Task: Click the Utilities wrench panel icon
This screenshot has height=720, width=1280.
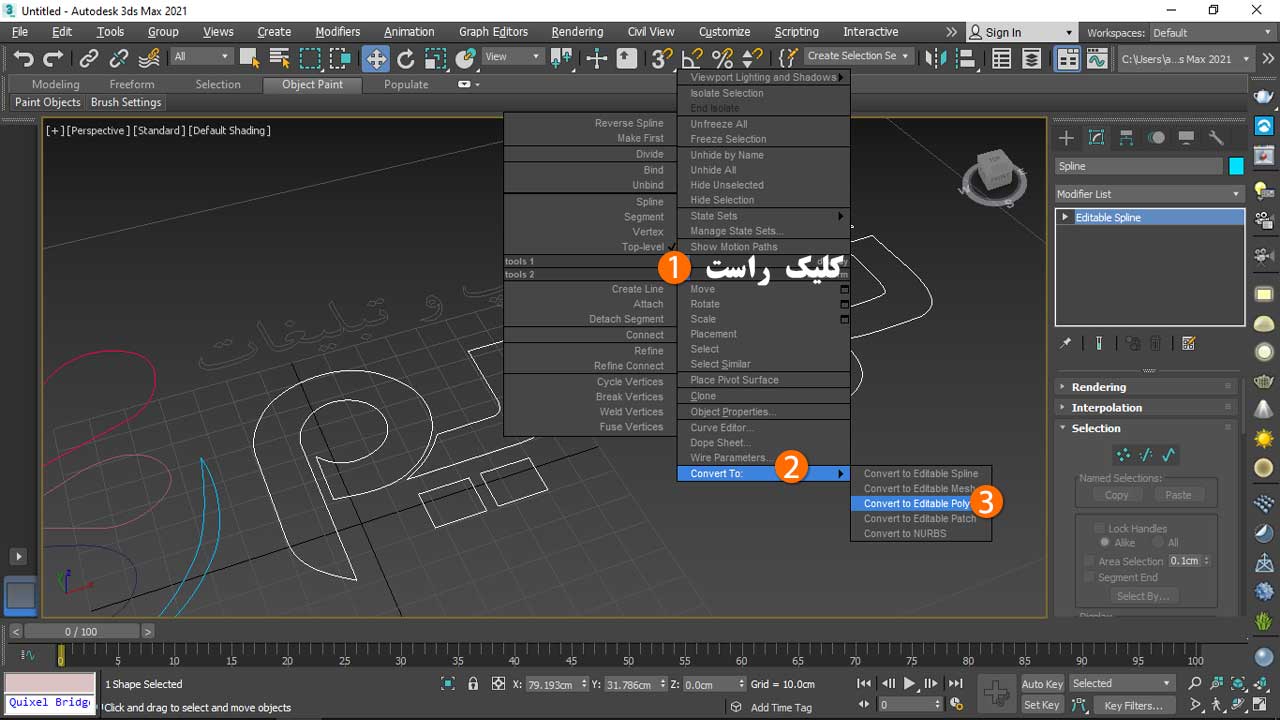Action: pos(1216,138)
